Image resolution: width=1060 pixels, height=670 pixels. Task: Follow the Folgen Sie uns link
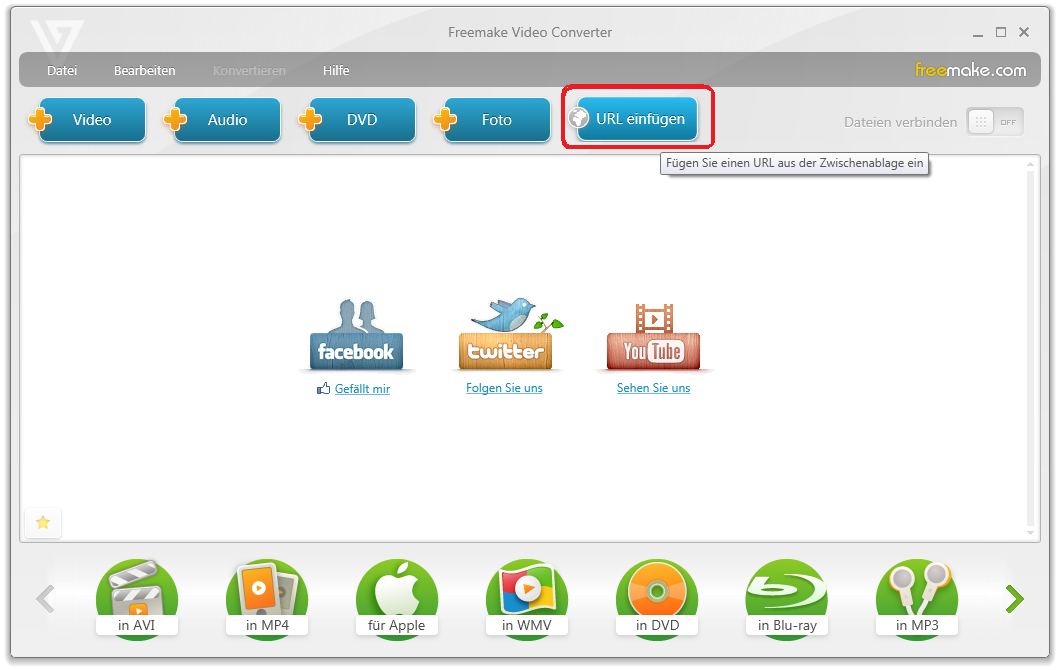coord(504,388)
